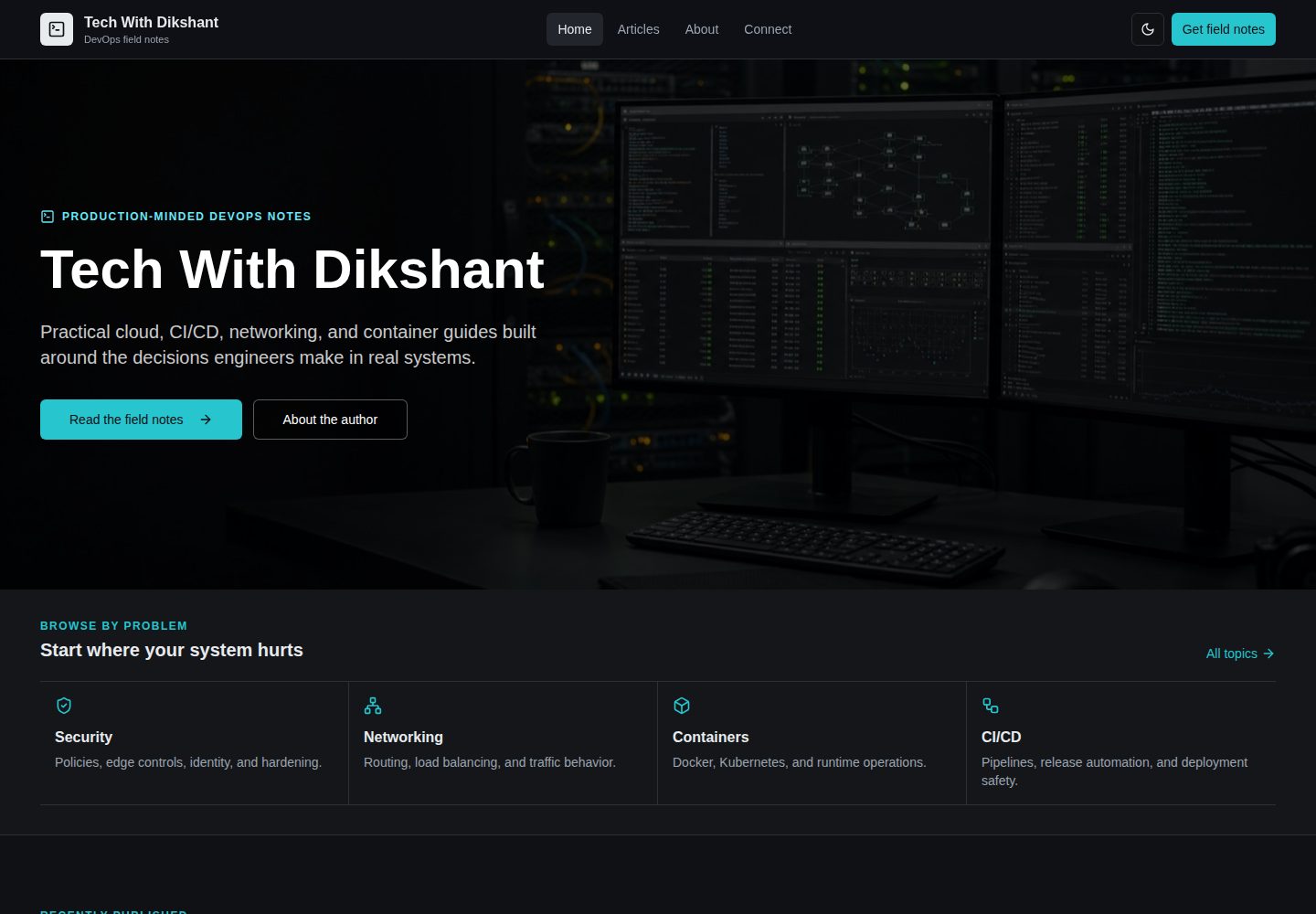Open the Security topic heading
The image size is (1316, 914).
(x=83, y=737)
